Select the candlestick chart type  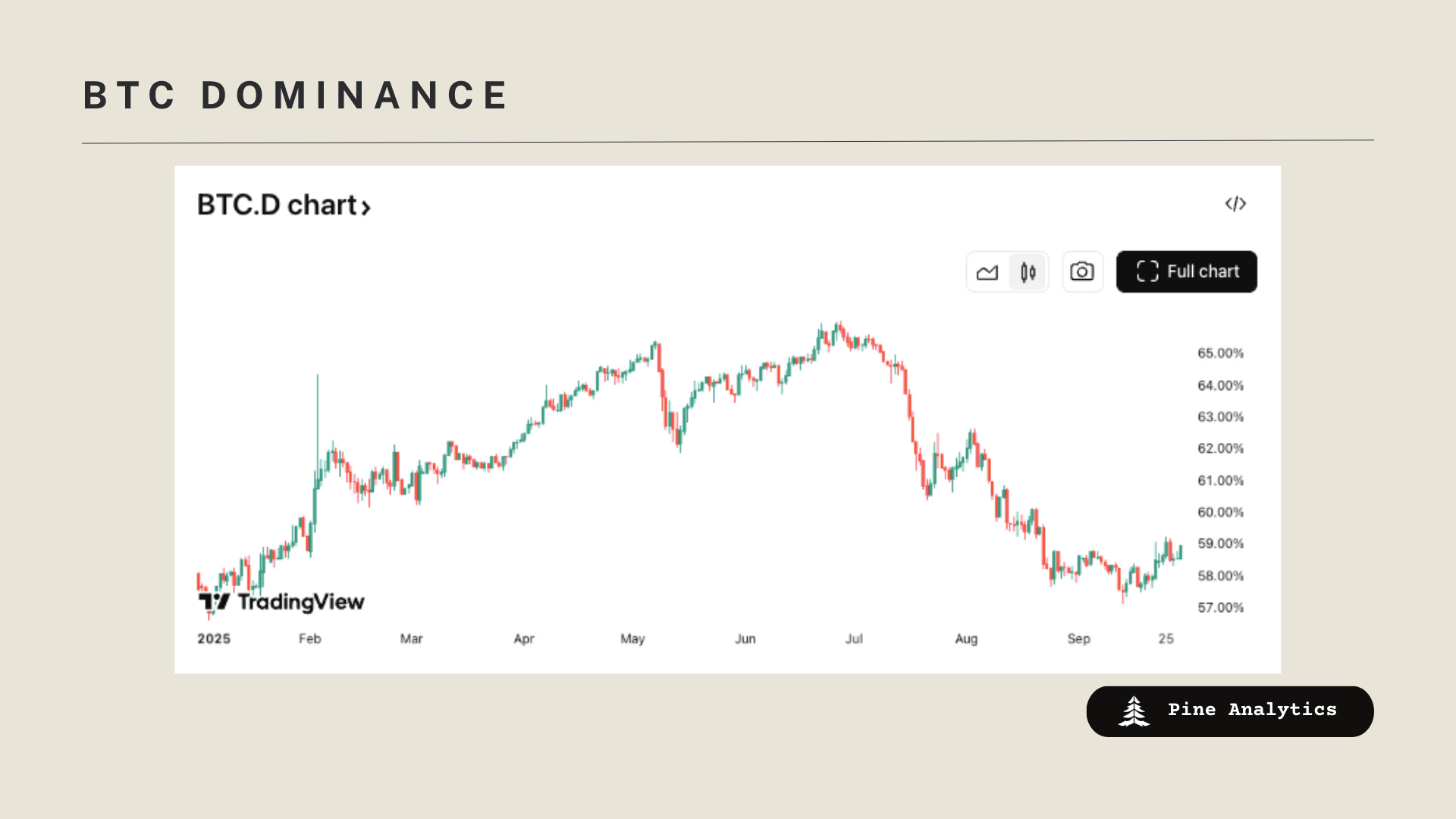[x=1028, y=272]
